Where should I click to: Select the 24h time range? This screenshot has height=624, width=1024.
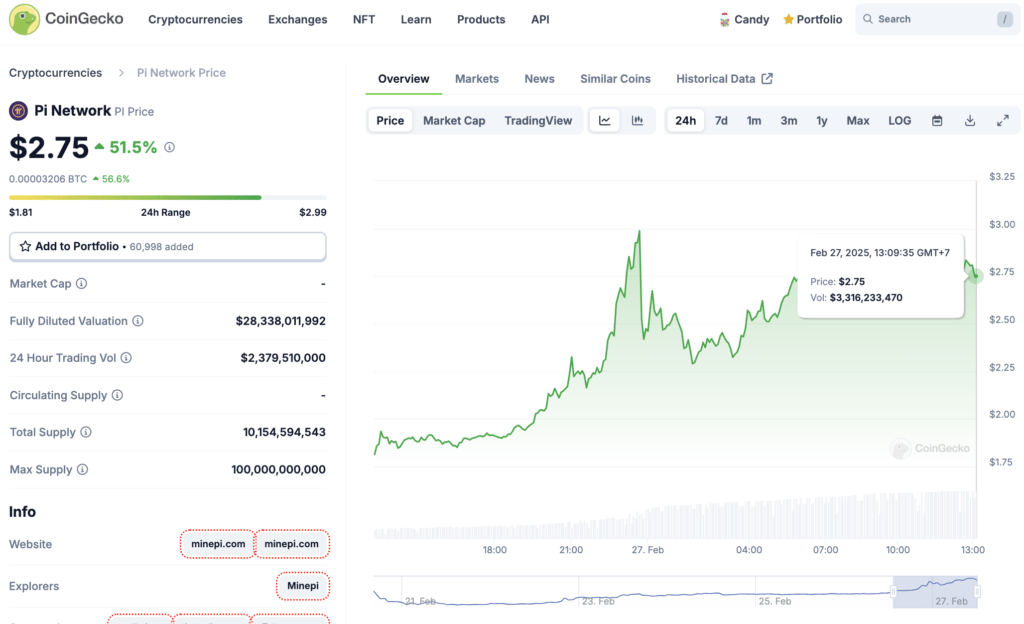coord(685,121)
